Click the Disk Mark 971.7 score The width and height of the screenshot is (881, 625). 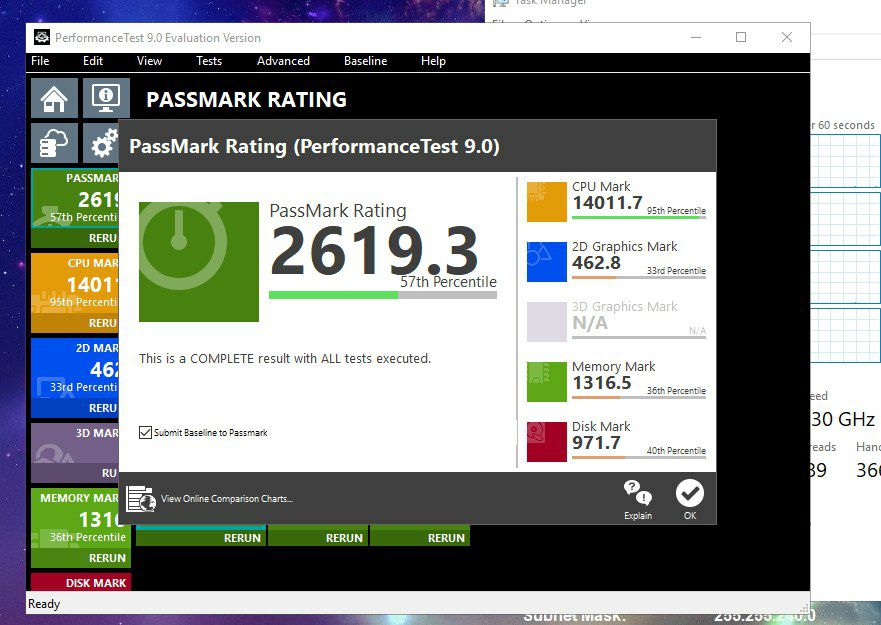(x=596, y=443)
